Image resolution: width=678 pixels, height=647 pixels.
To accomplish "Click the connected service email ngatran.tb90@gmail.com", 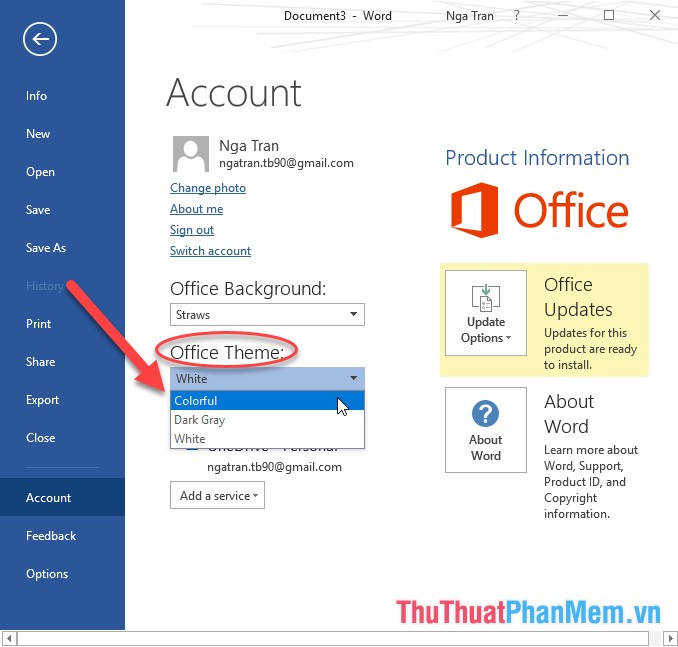I will tap(274, 467).
